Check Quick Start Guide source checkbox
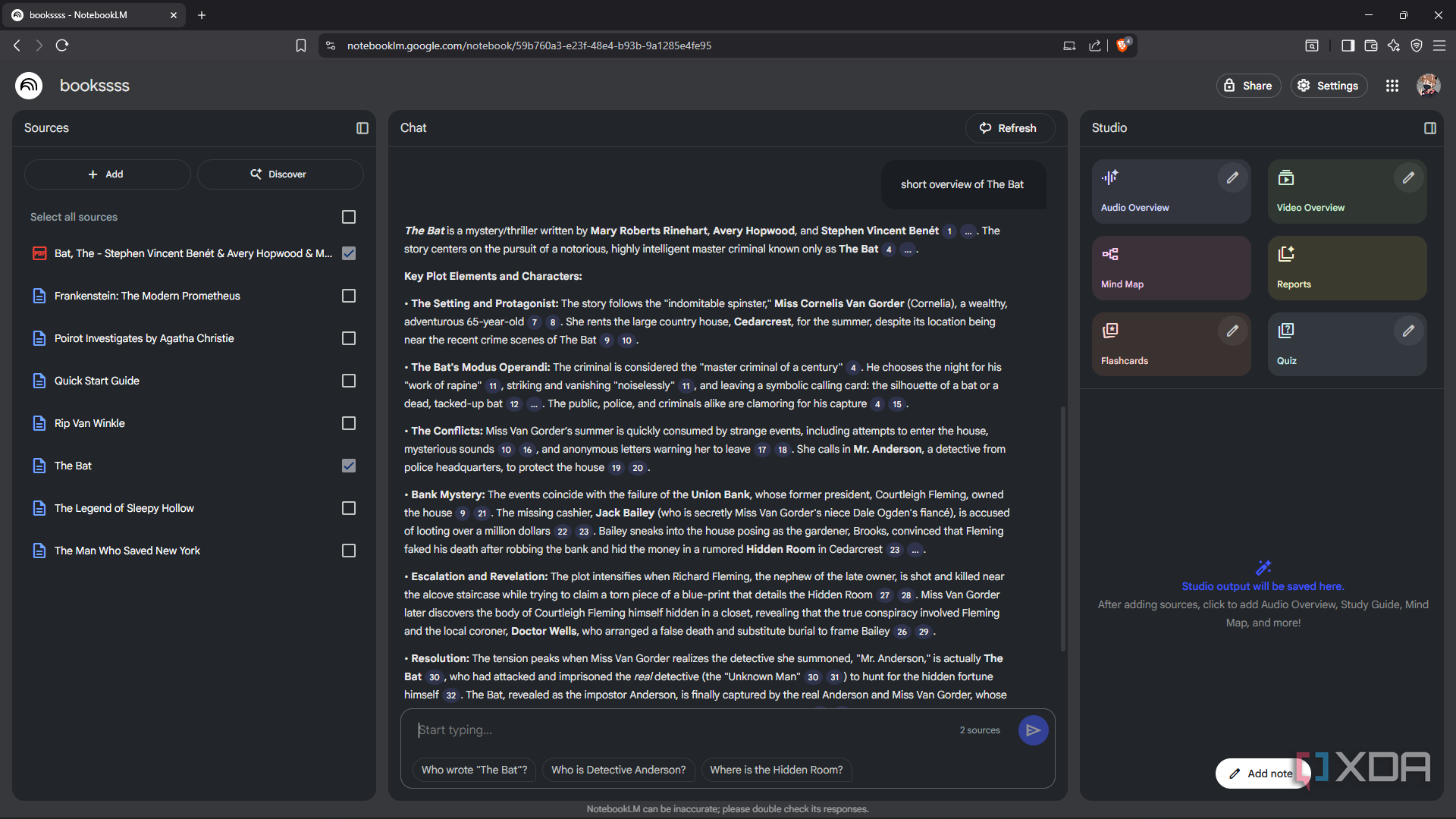This screenshot has width=1456, height=819. point(349,381)
